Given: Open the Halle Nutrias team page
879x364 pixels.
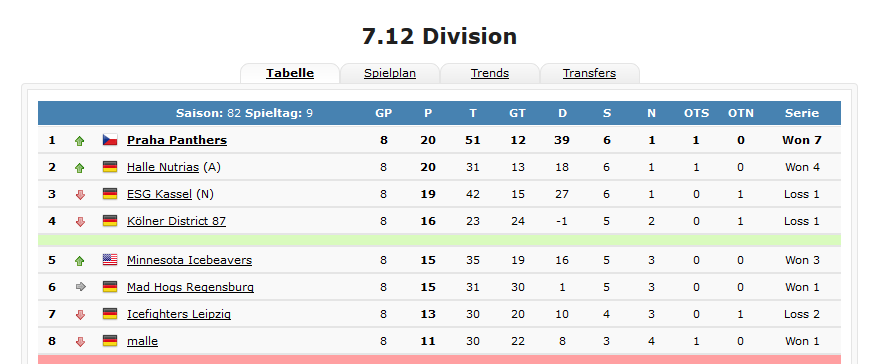Looking at the screenshot, I should click(x=163, y=167).
